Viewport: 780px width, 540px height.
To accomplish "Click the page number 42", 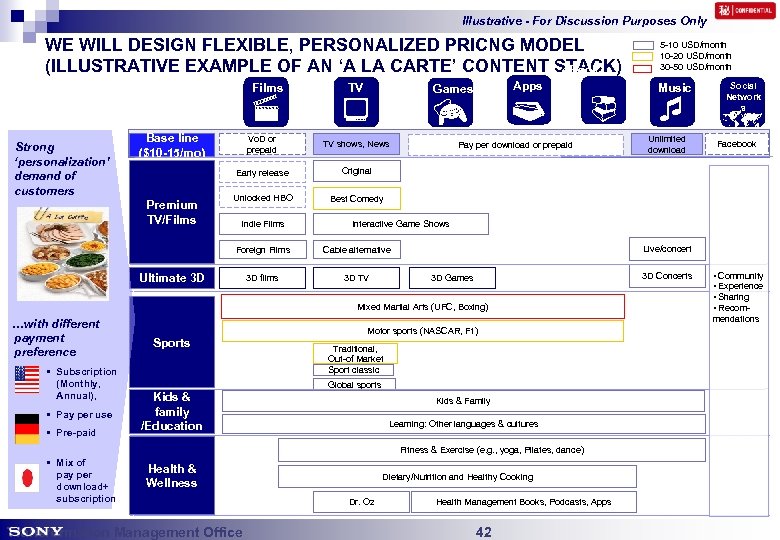I will pyautogui.click(x=484, y=532).
